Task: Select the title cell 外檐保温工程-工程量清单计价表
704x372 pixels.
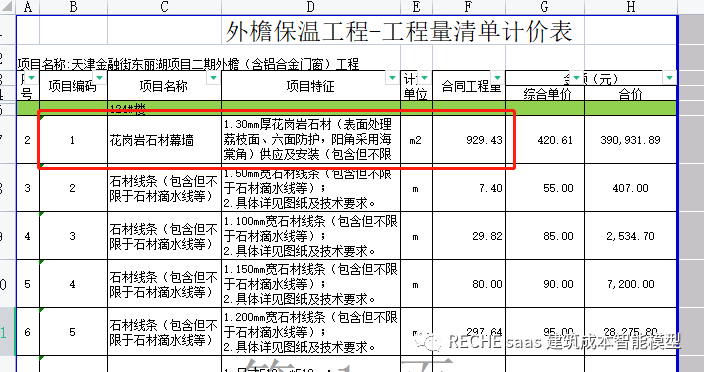Action: tap(399, 31)
